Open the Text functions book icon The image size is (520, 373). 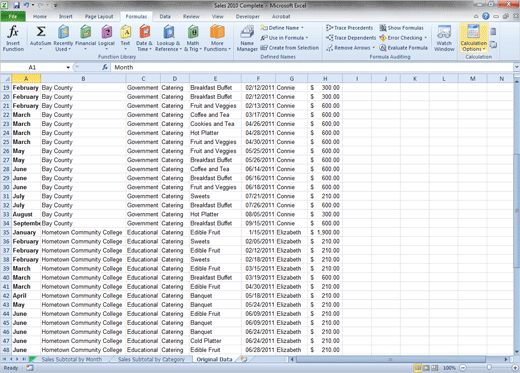tap(125, 32)
